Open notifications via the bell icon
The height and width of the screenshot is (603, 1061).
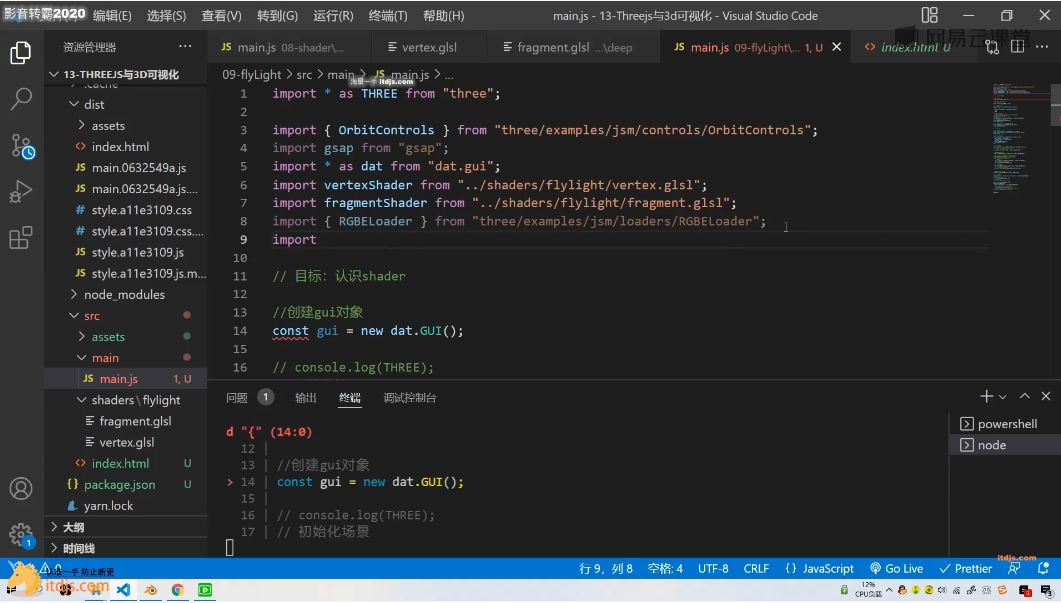click(x=1042, y=568)
